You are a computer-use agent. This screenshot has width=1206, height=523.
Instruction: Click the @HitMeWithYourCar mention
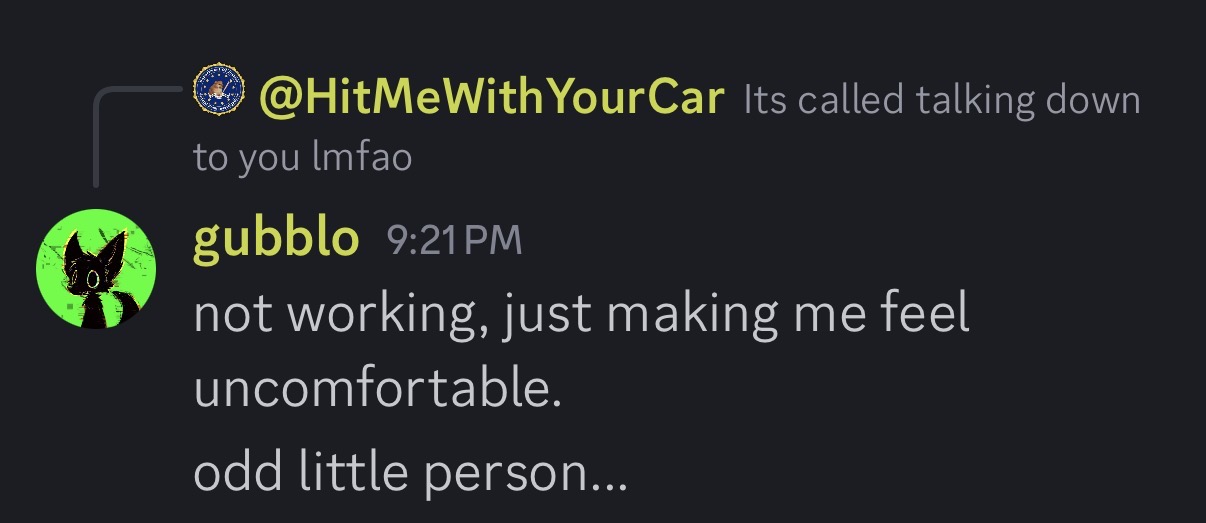coord(491,98)
